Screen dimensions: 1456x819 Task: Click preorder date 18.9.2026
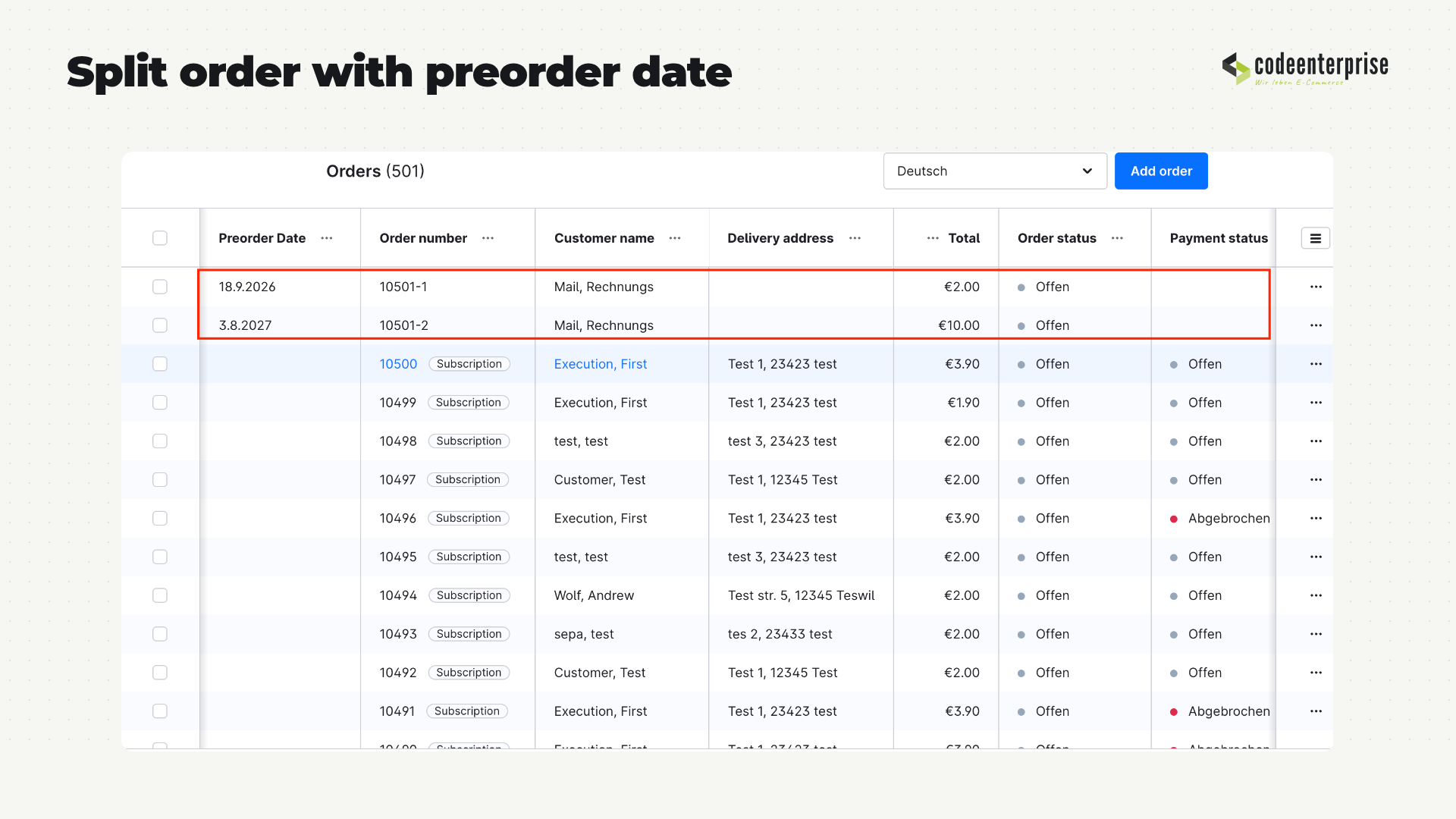[x=247, y=287]
